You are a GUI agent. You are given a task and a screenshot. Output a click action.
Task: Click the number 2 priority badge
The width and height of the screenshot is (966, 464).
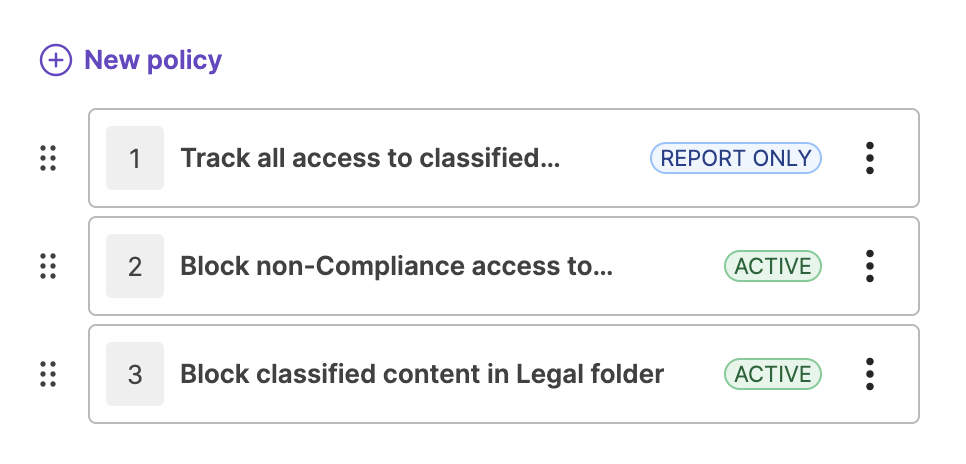[135, 266]
